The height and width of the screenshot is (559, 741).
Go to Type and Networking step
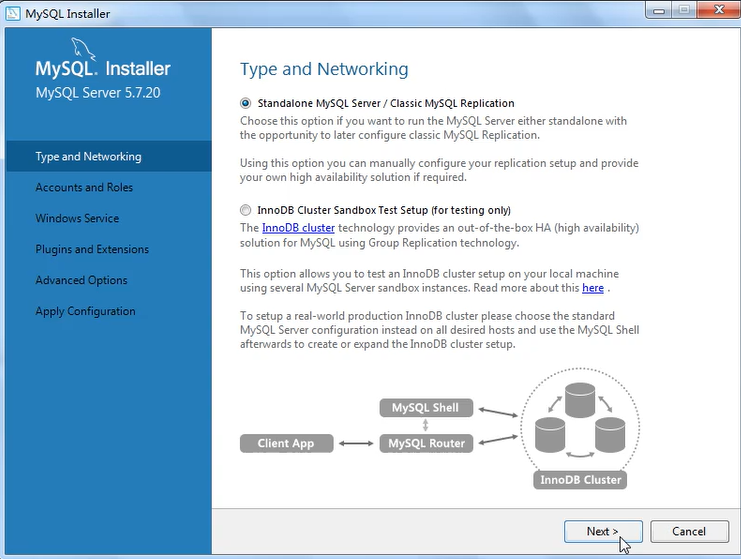tap(109, 156)
